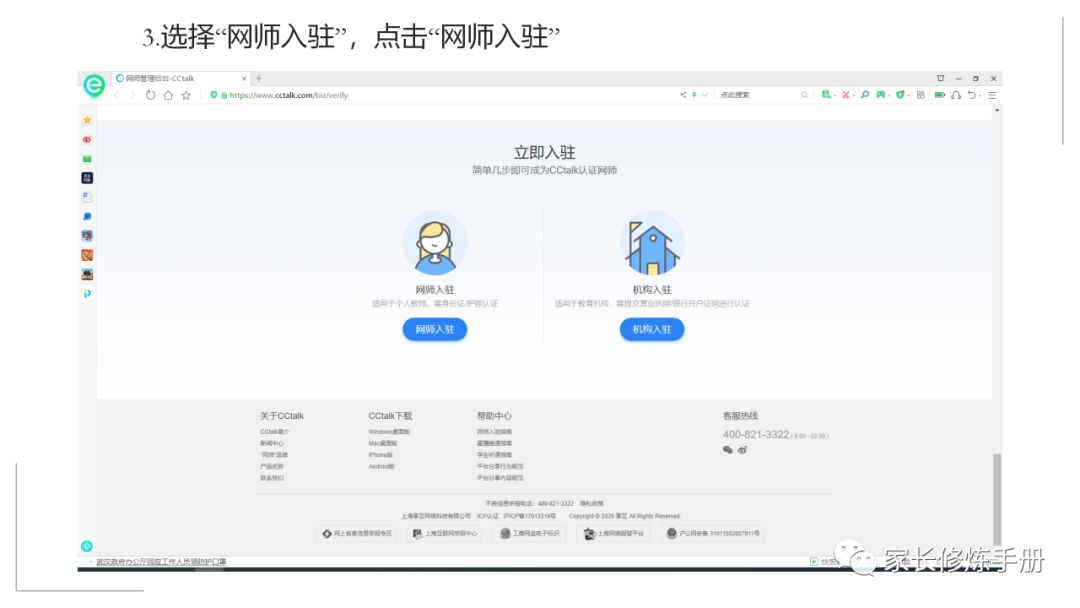Click the green shield security icon

point(214,95)
